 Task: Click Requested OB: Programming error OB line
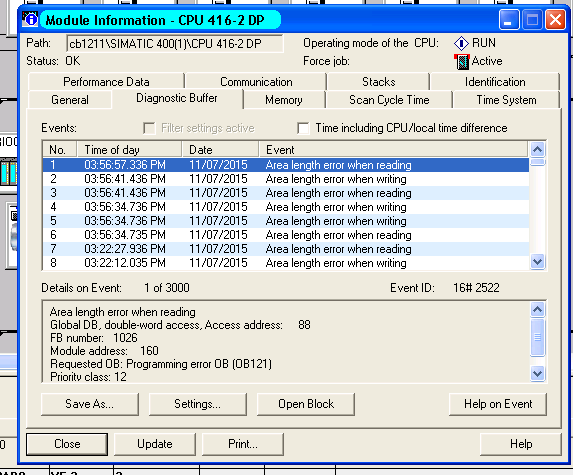coord(161,364)
